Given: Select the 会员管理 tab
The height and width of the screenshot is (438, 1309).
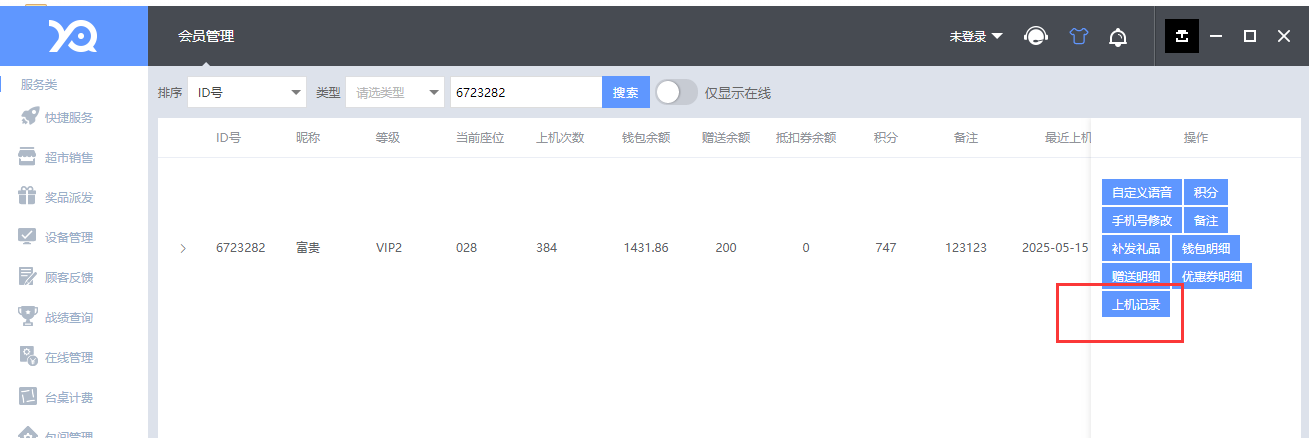Looking at the screenshot, I should coord(206,36).
